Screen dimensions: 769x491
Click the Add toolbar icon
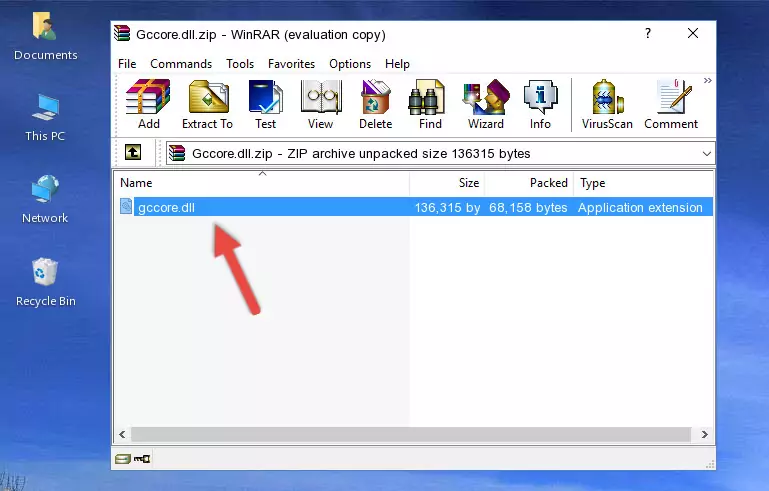(x=148, y=104)
